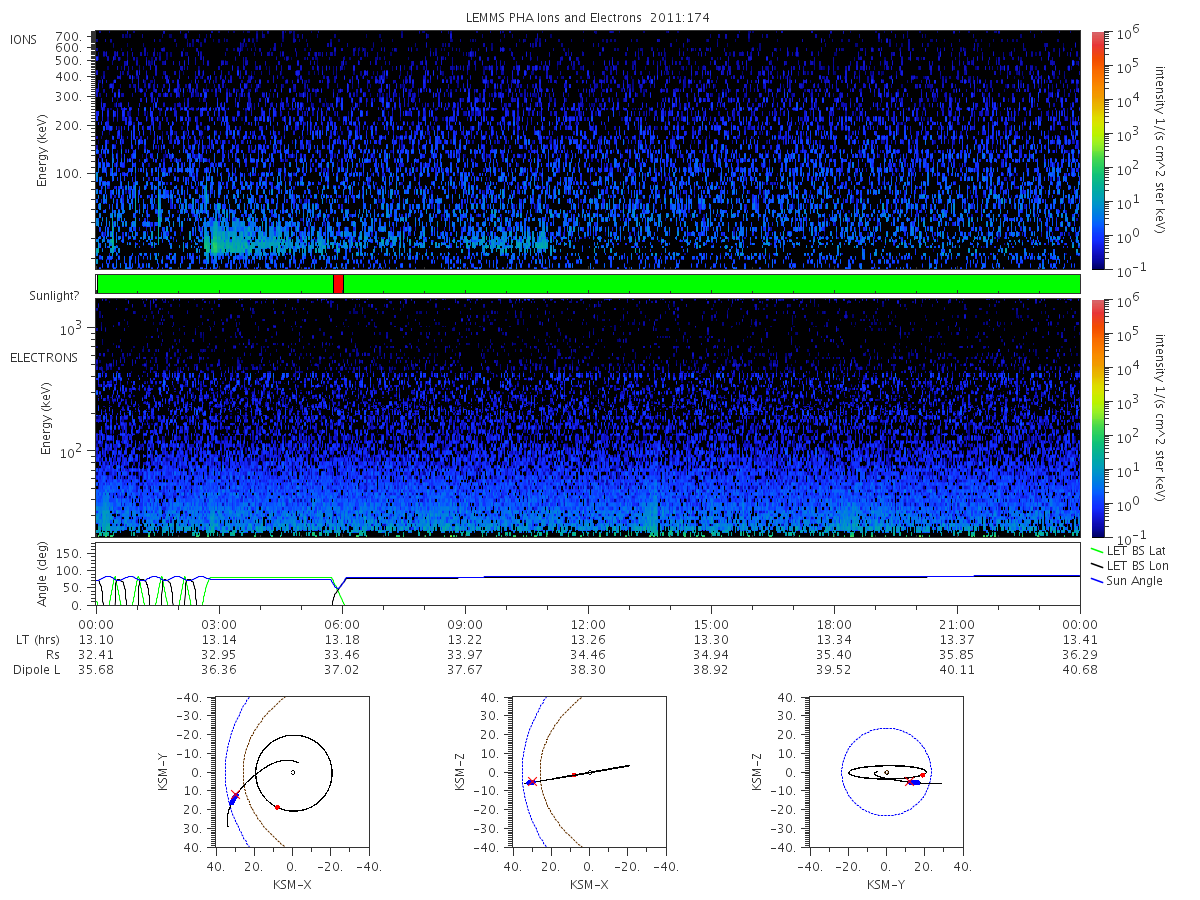Click the Angle (deg) axis label

point(45,575)
